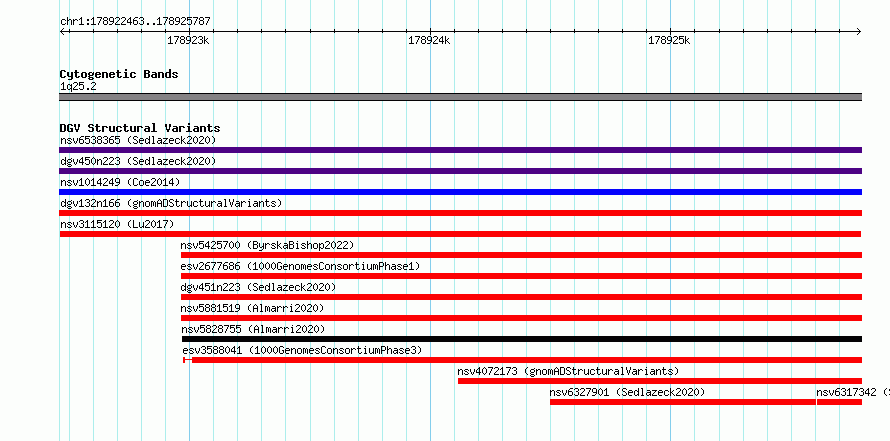
Task: Open the nsv5828755 (Almarri2020) label
Action: coord(253,329)
